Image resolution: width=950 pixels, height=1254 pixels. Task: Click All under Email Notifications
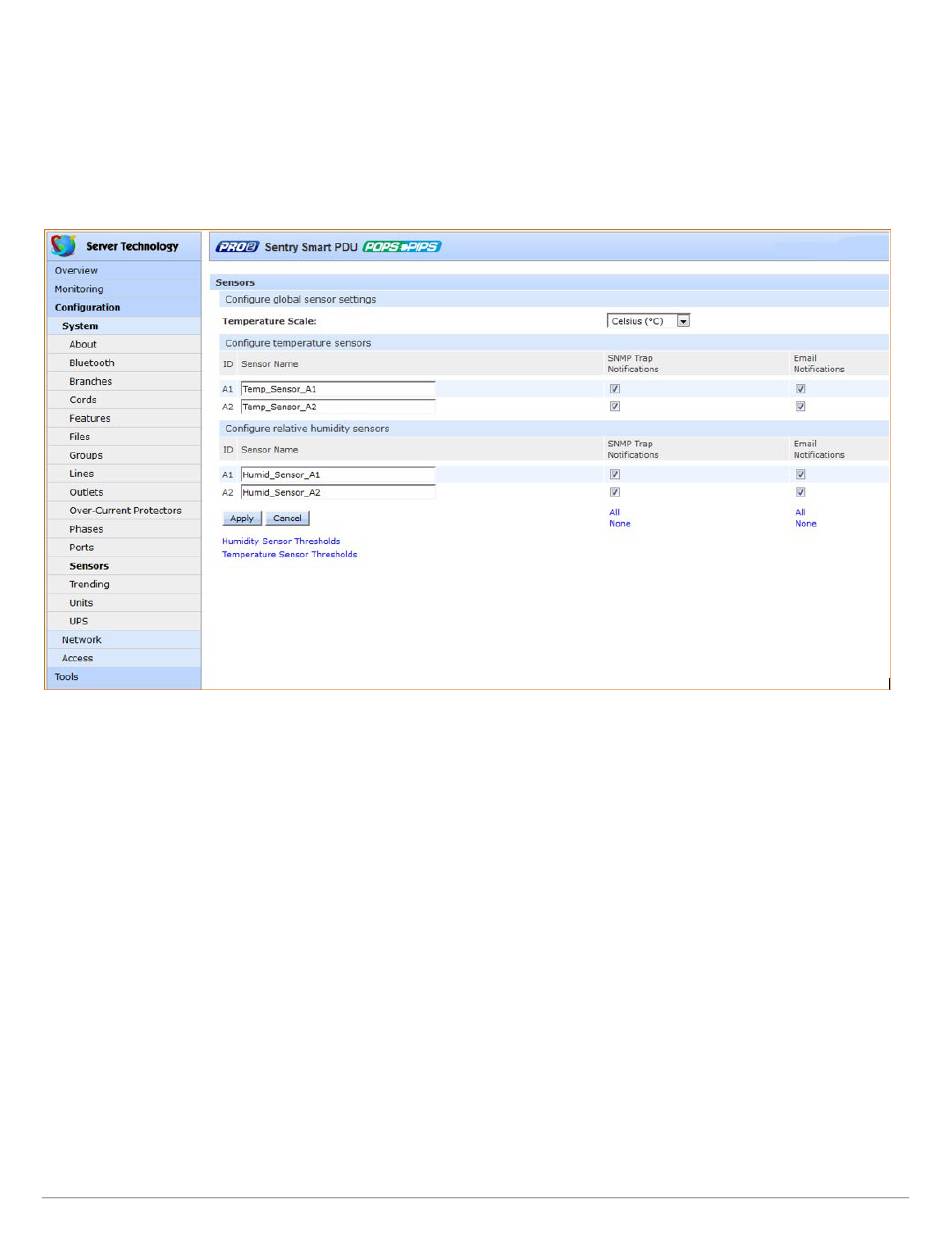pos(800,513)
